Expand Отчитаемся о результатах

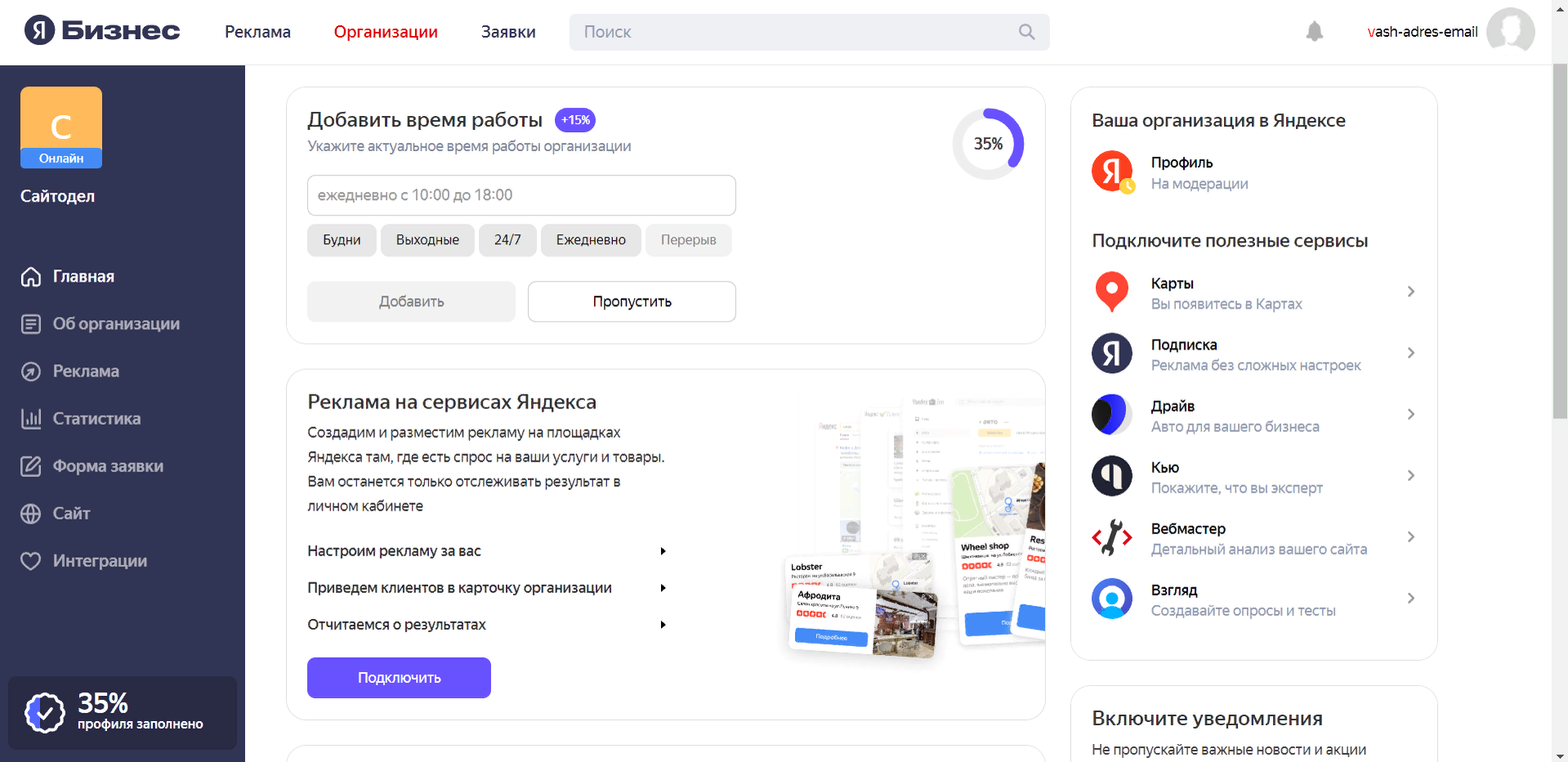click(x=487, y=625)
